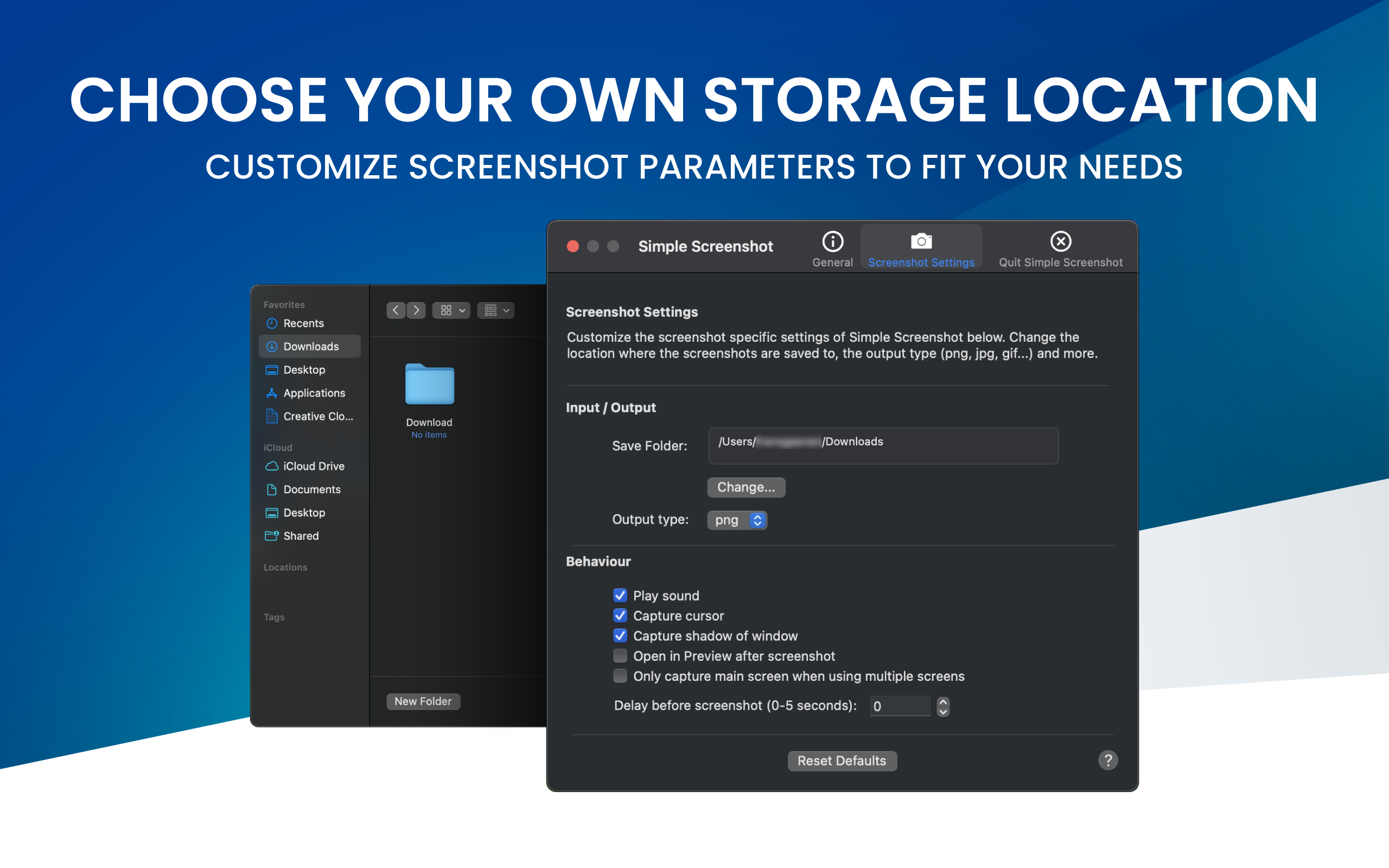
Task: Click the Shared folder icon in sidebar
Action: 272,535
